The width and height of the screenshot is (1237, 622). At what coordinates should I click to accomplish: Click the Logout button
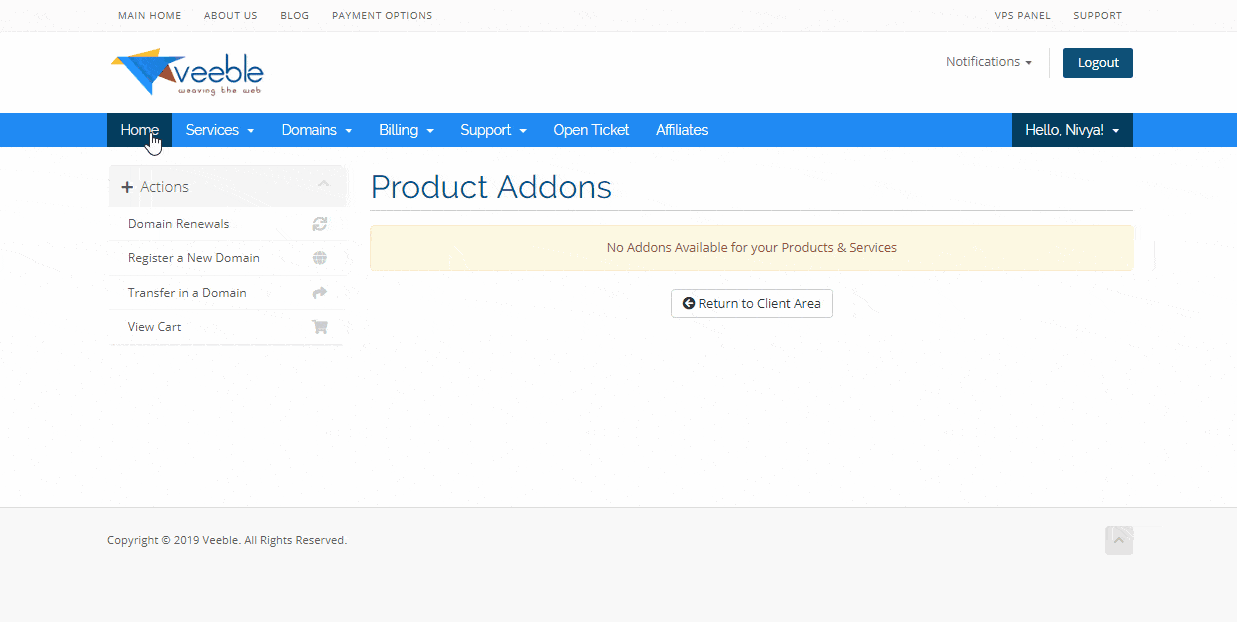click(1098, 63)
